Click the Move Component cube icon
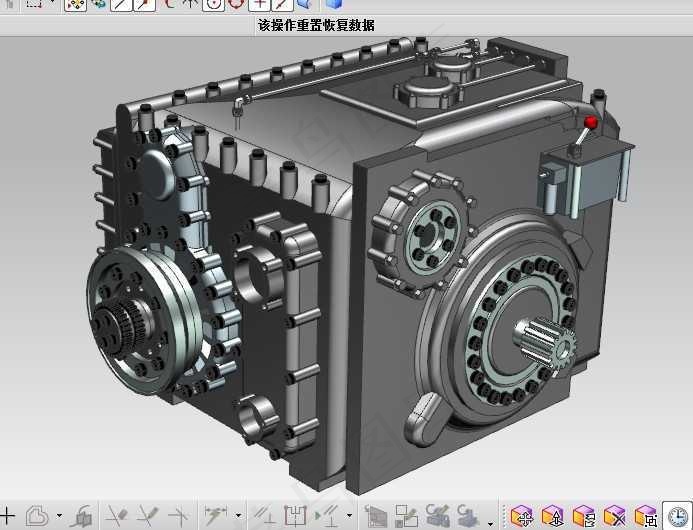Viewport: 693px width, 530px height. coord(522,515)
